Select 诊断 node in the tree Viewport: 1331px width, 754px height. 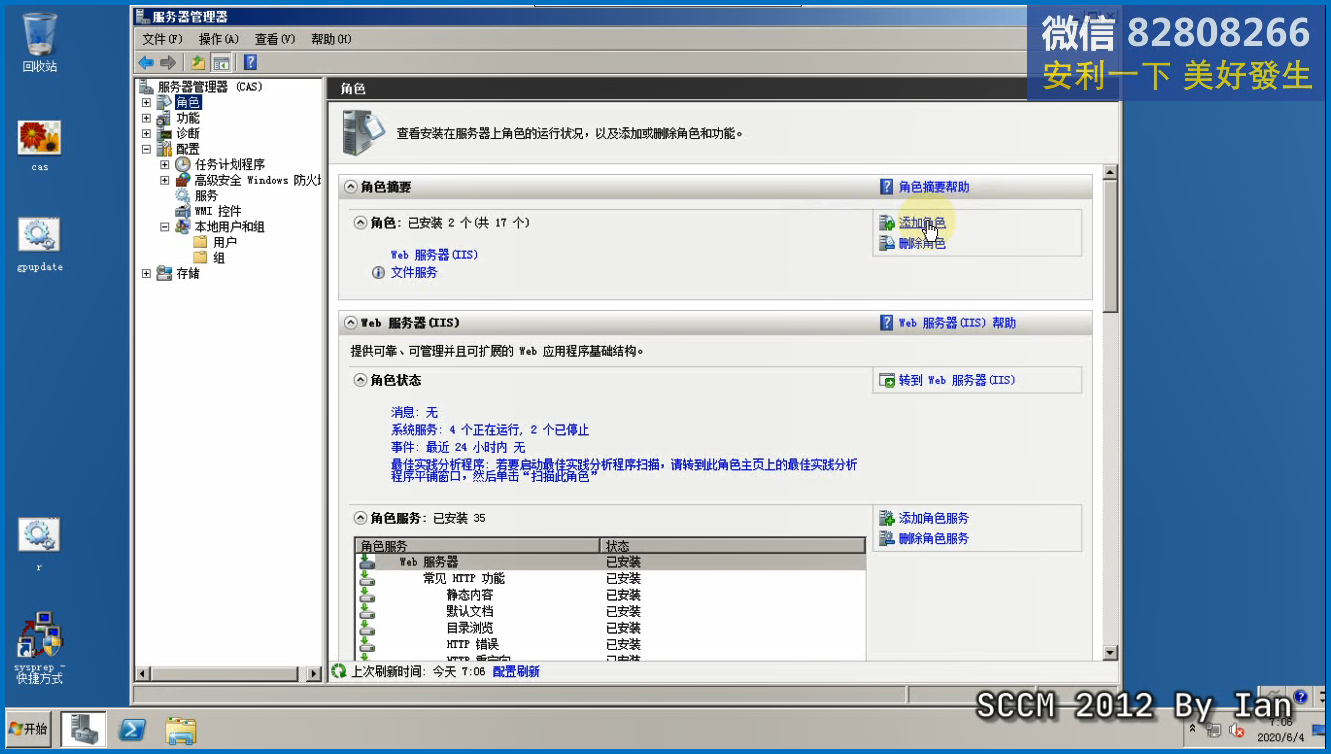tap(188, 133)
